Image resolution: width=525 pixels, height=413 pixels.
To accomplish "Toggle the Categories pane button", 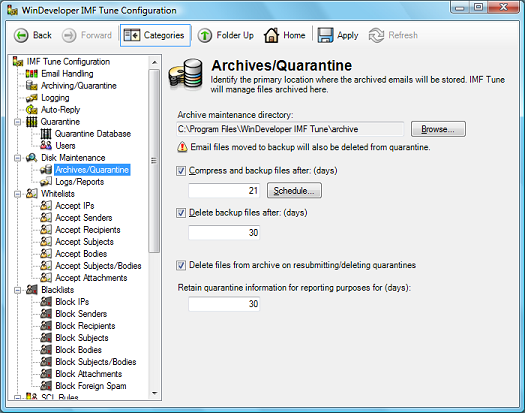I will coord(155,35).
